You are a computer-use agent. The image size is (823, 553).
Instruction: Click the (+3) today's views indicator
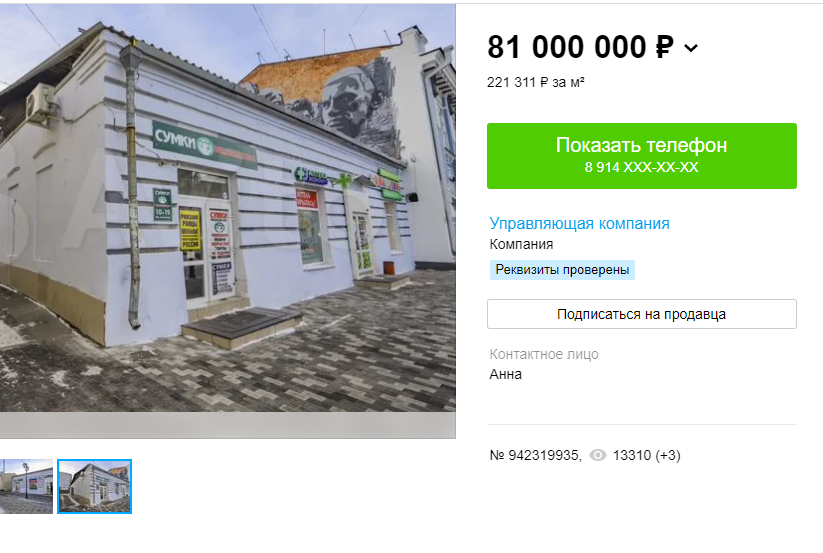[x=667, y=455]
